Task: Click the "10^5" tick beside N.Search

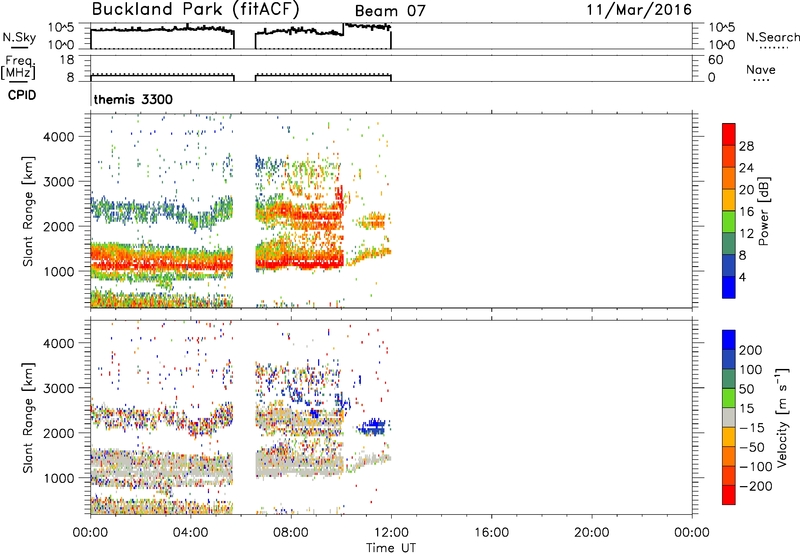Action: coord(722,28)
